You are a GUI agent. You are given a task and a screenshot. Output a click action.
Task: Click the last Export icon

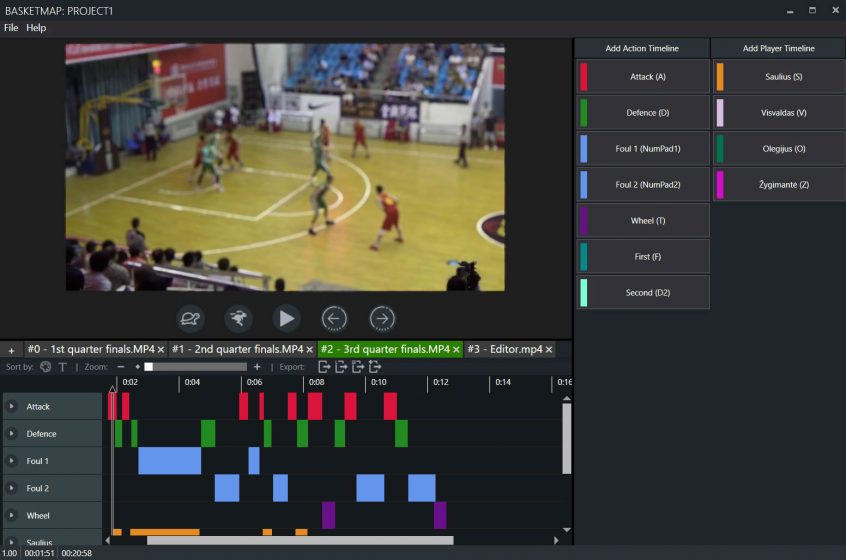375,367
